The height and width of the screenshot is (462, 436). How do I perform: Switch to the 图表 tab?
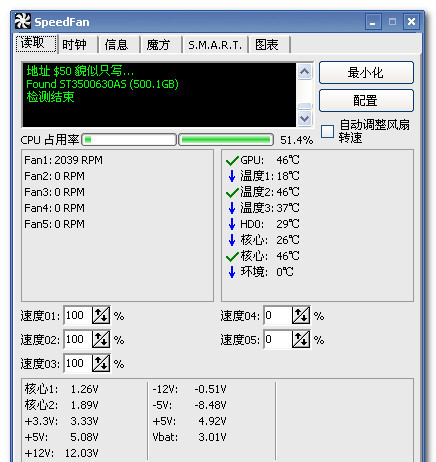tap(267, 45)
